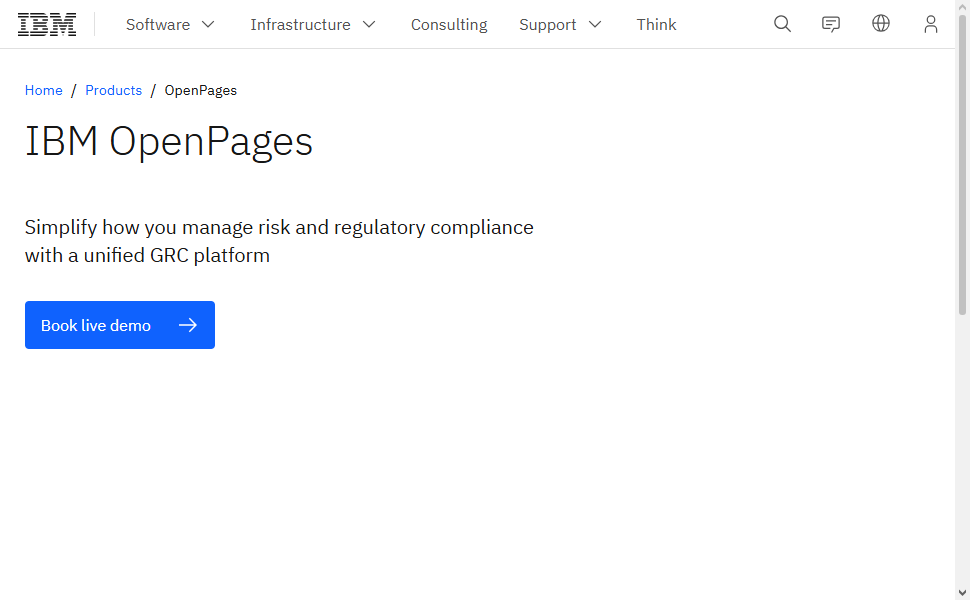Click the IBM logo

coord(47,24)
